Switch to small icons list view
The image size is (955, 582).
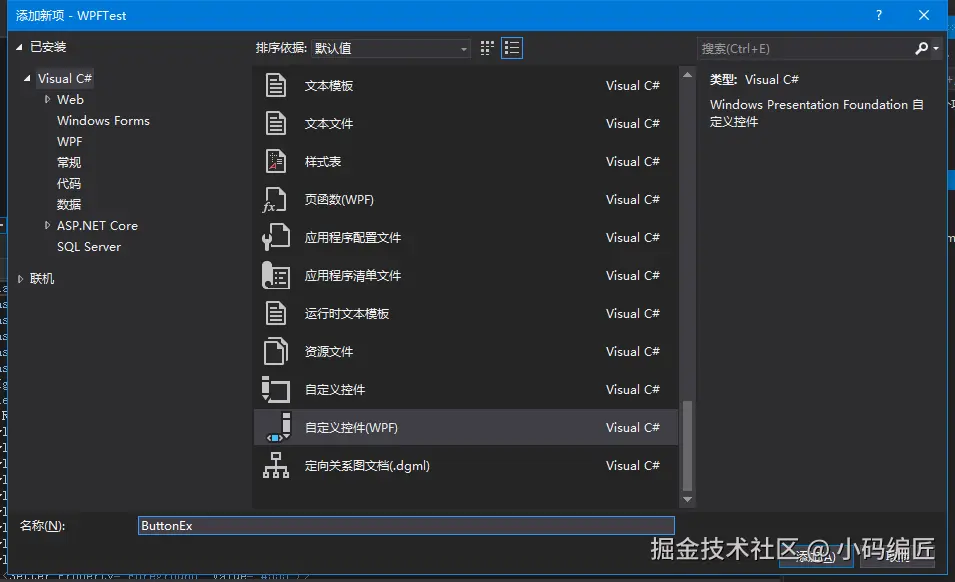512,48
